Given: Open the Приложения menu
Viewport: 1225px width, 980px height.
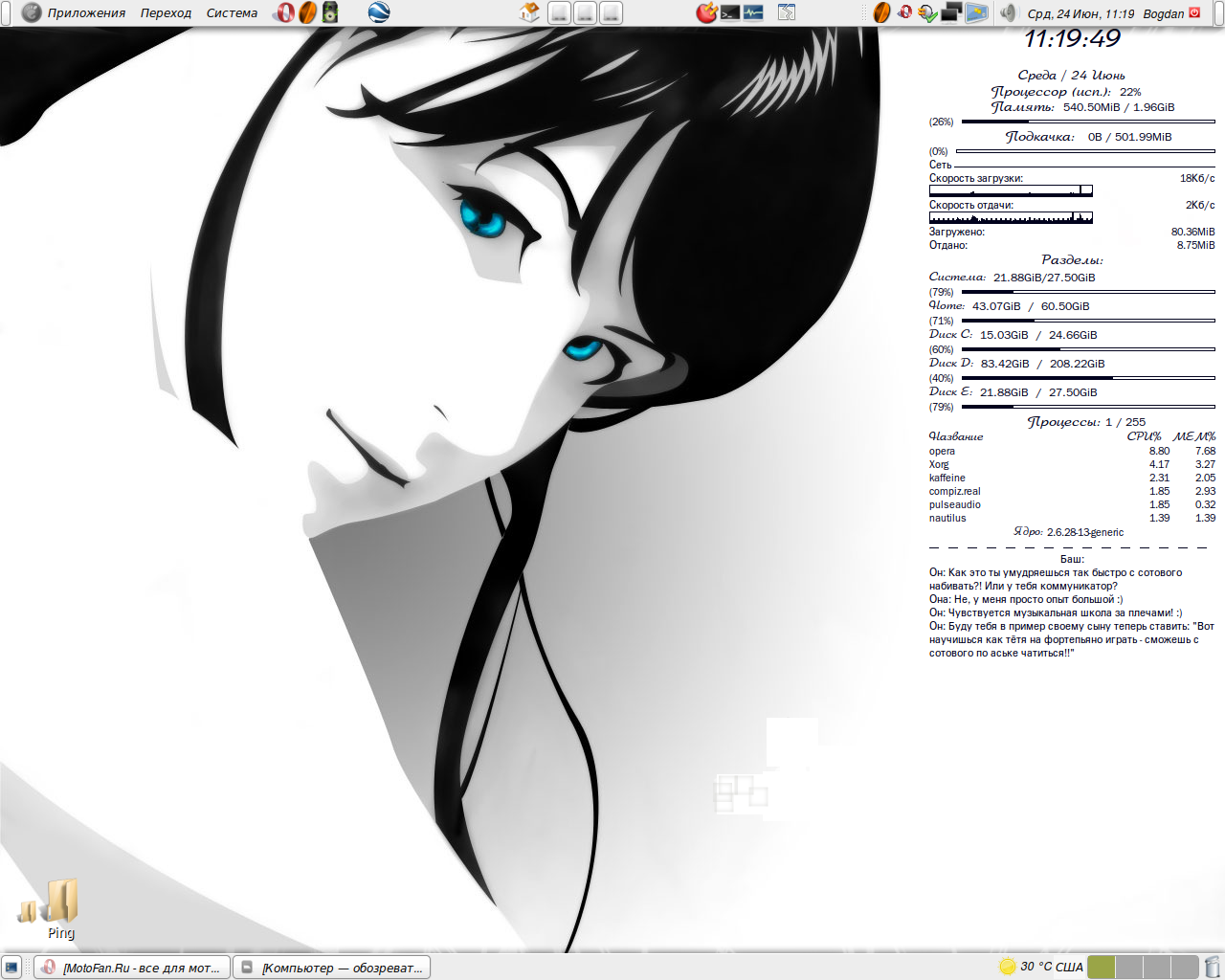Looking at the screenshot, I should (86, 13).
